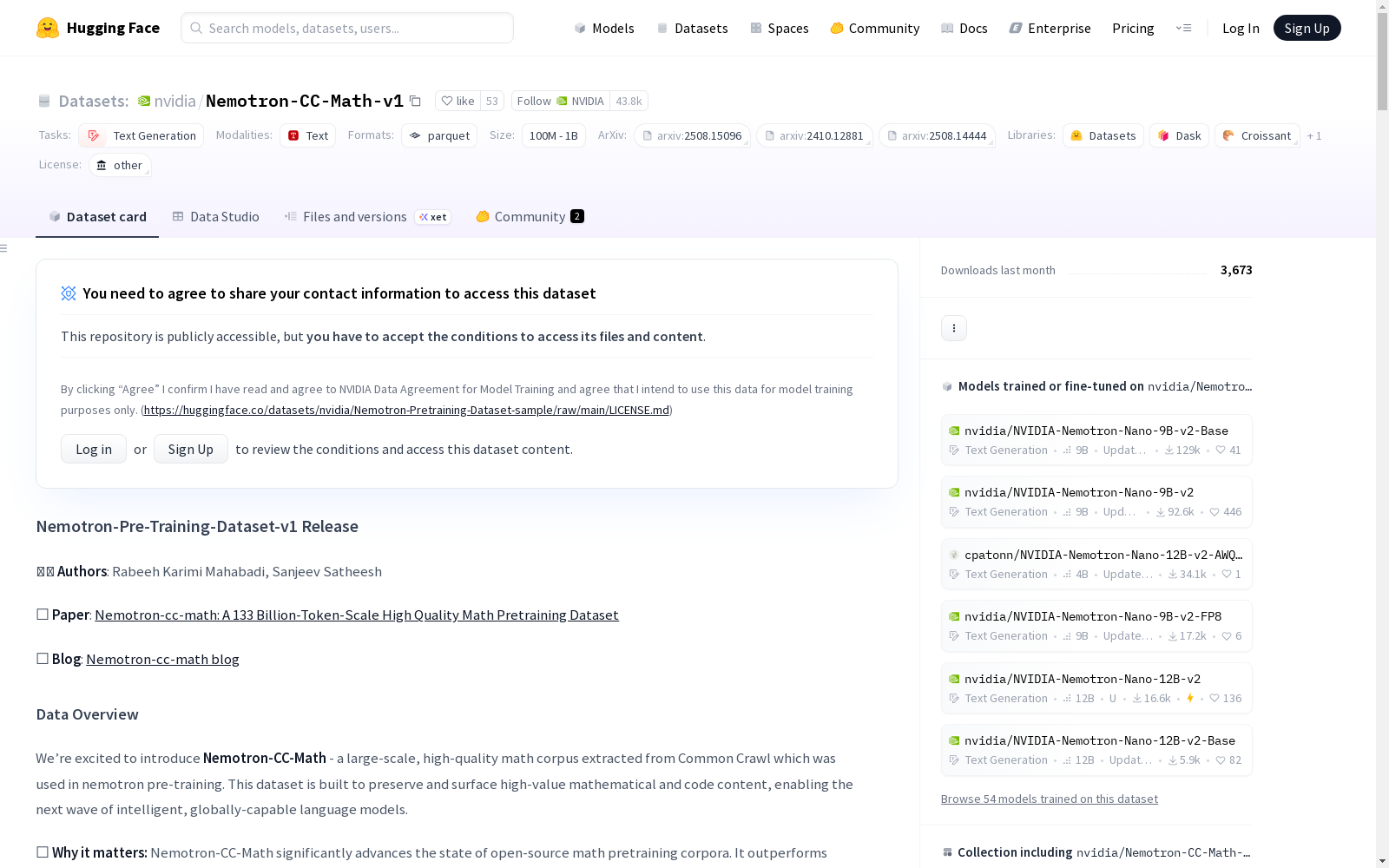Open the table of contents sidebar toggle
The image size is (1389, 868).
pos(4,248)
